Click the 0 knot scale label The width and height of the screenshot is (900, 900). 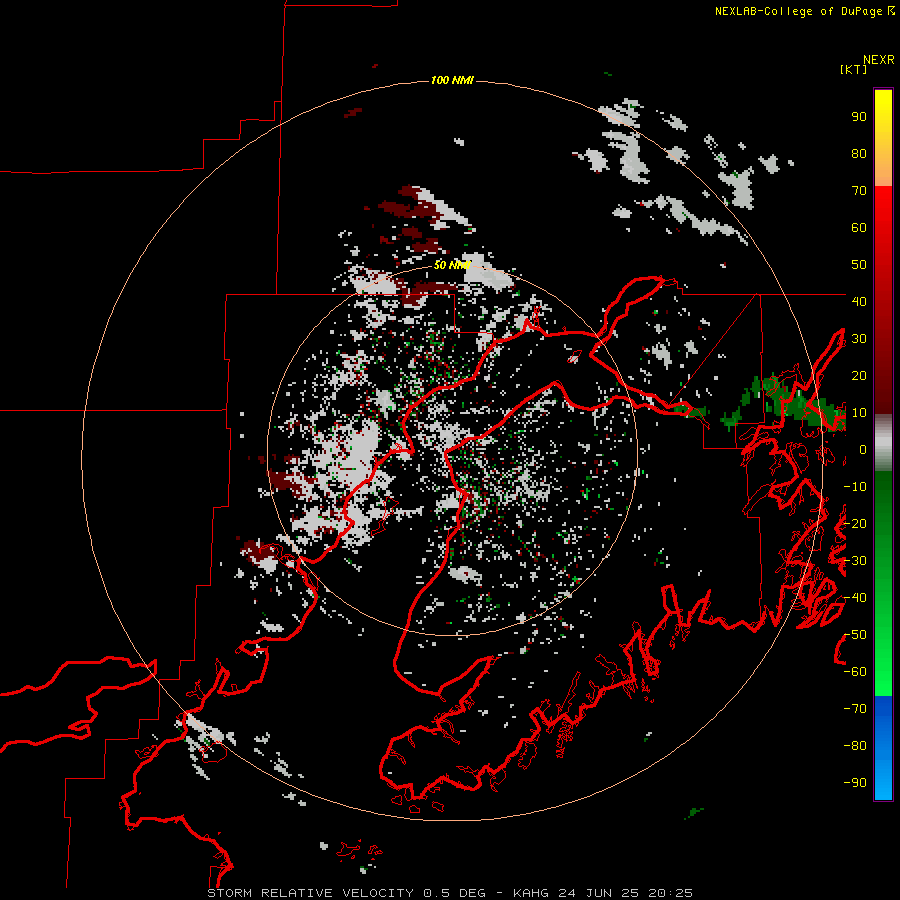pyautogui.click(x=863, y=449)
